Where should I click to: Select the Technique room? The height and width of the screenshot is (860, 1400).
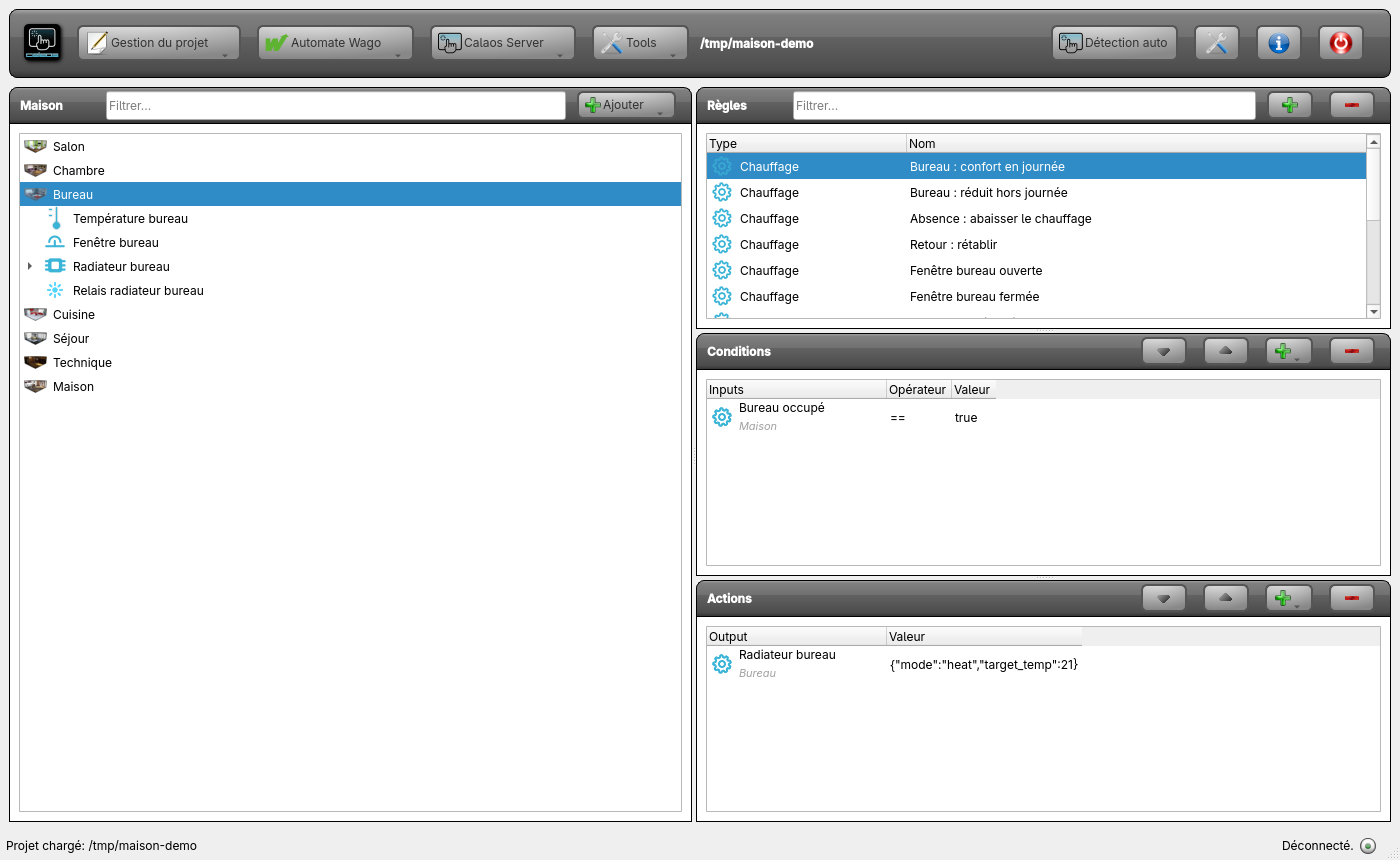[350, 363]
